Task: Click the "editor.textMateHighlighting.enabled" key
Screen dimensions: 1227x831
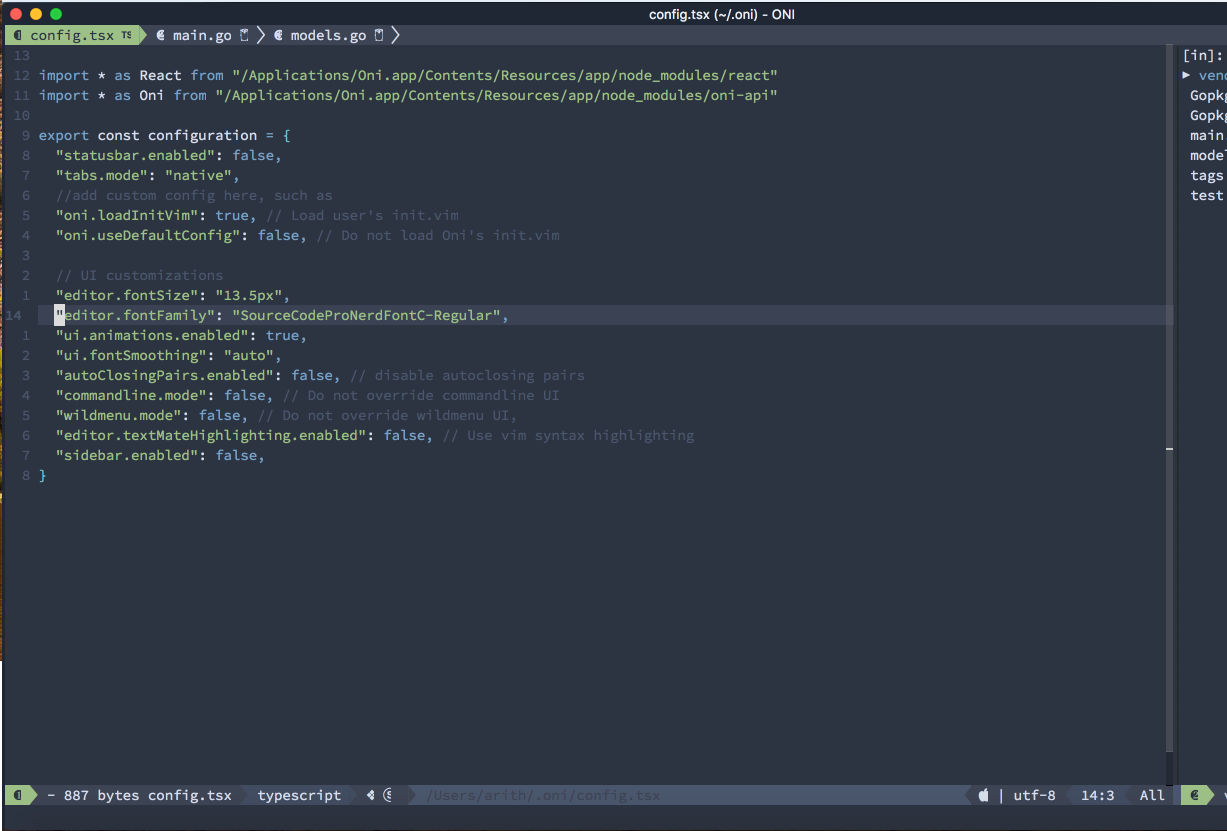Action: 211,435
